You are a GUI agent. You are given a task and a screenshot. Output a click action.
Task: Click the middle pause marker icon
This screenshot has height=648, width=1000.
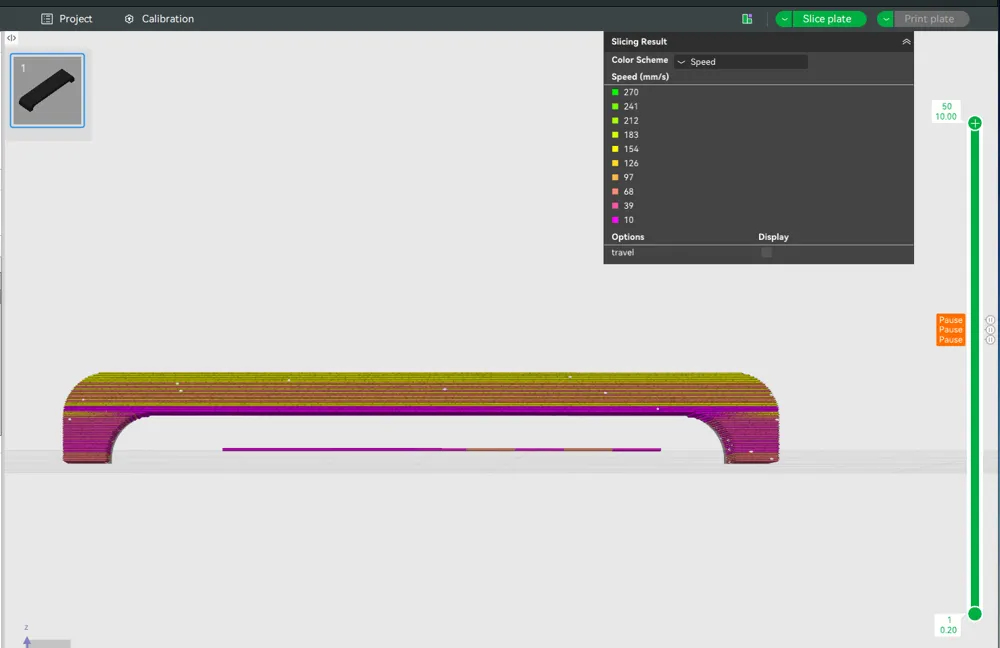coord(990,330)
